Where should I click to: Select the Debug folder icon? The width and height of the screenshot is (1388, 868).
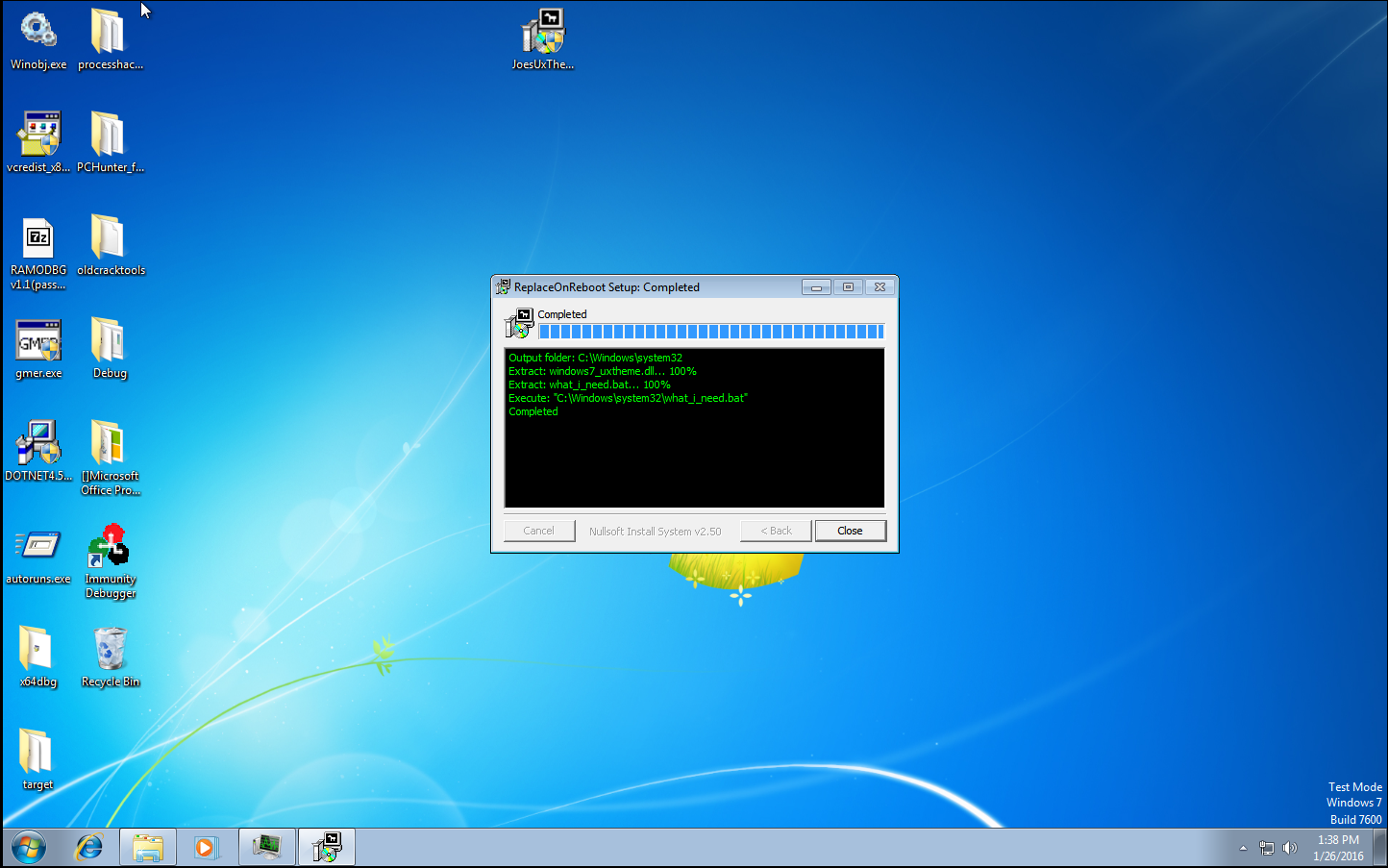click(110, 349)
